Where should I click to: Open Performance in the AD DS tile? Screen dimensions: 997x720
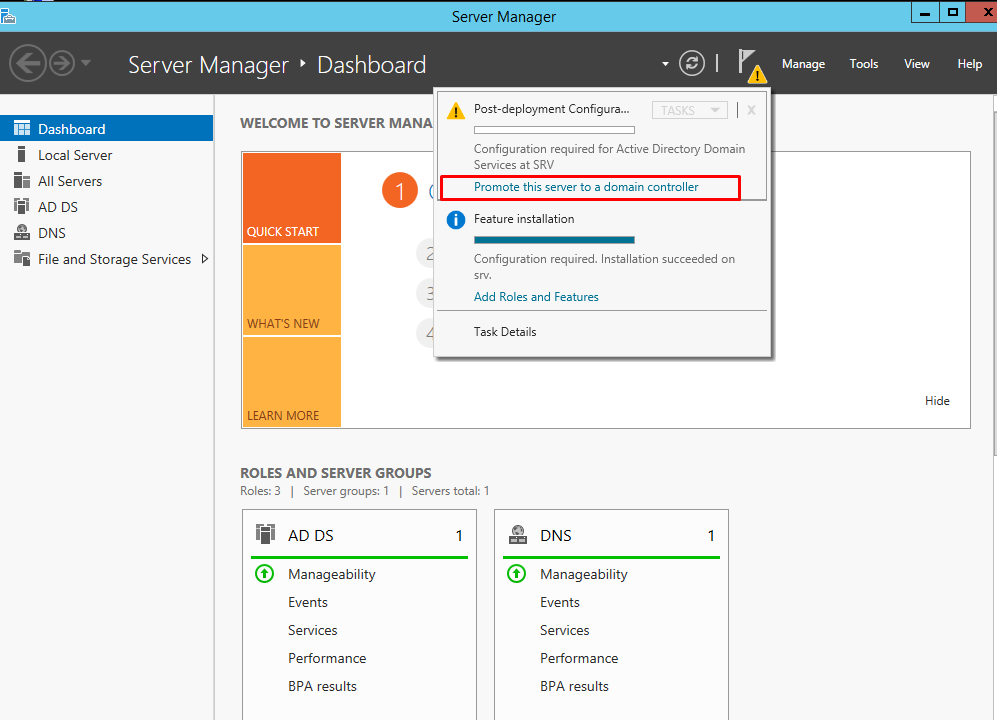327,658
